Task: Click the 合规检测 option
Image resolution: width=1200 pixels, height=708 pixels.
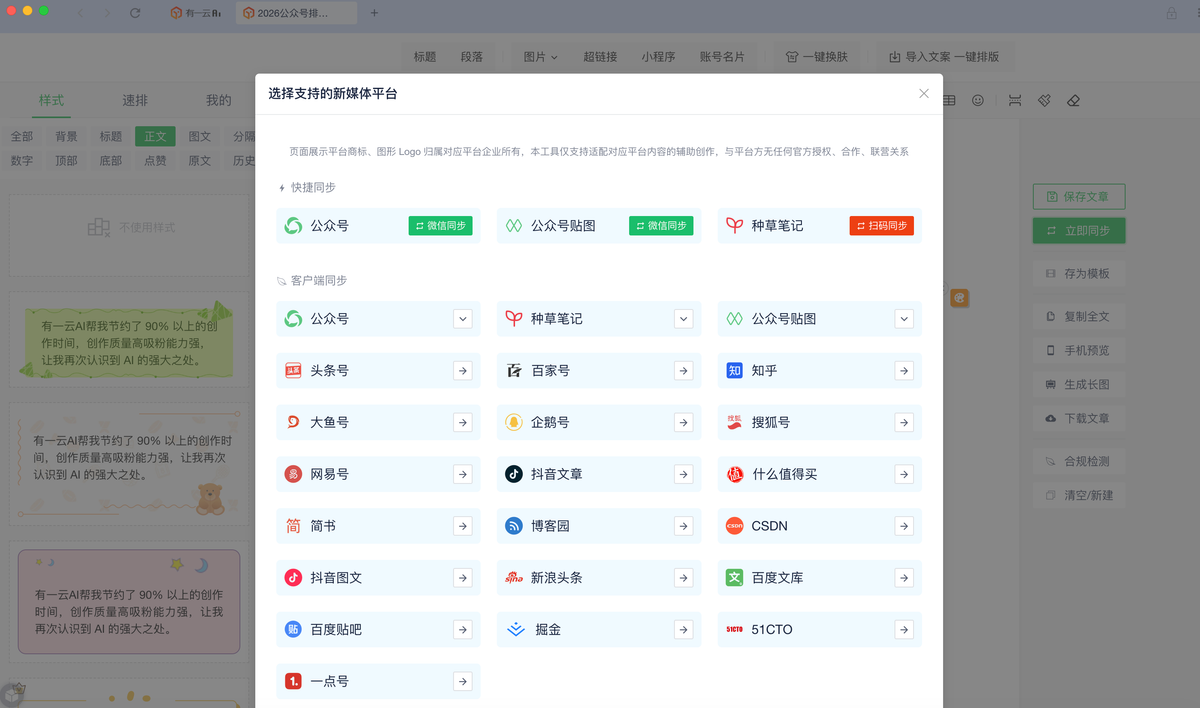Action: pyautogui.click(x=1078, y=461)
